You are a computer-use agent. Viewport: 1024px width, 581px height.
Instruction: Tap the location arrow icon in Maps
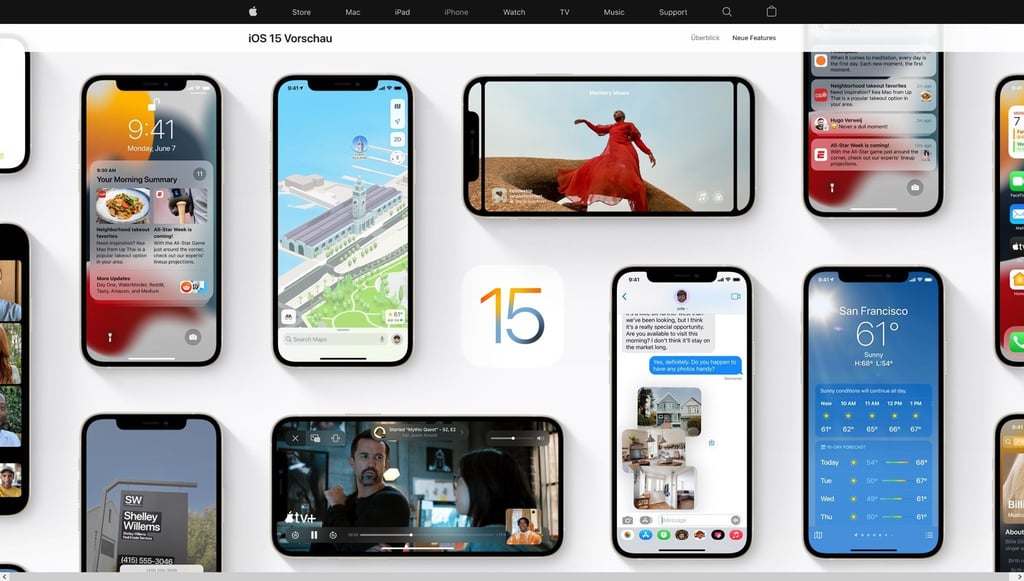click(397, 122)
